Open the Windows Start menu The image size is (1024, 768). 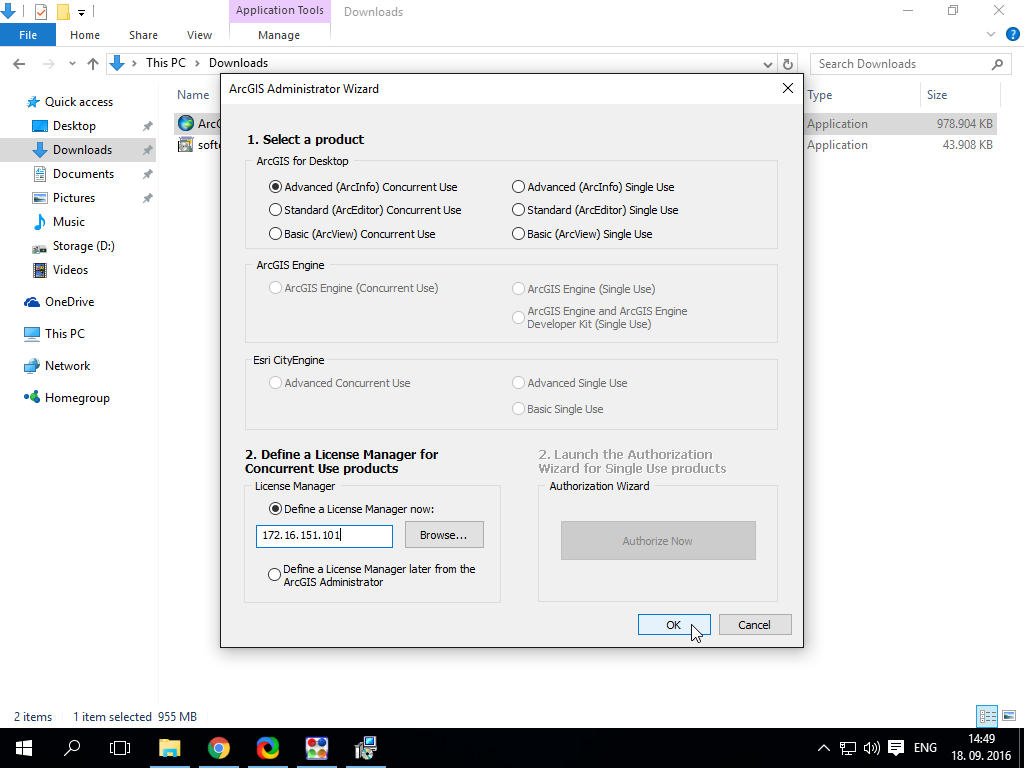click(x=24, y=748)
